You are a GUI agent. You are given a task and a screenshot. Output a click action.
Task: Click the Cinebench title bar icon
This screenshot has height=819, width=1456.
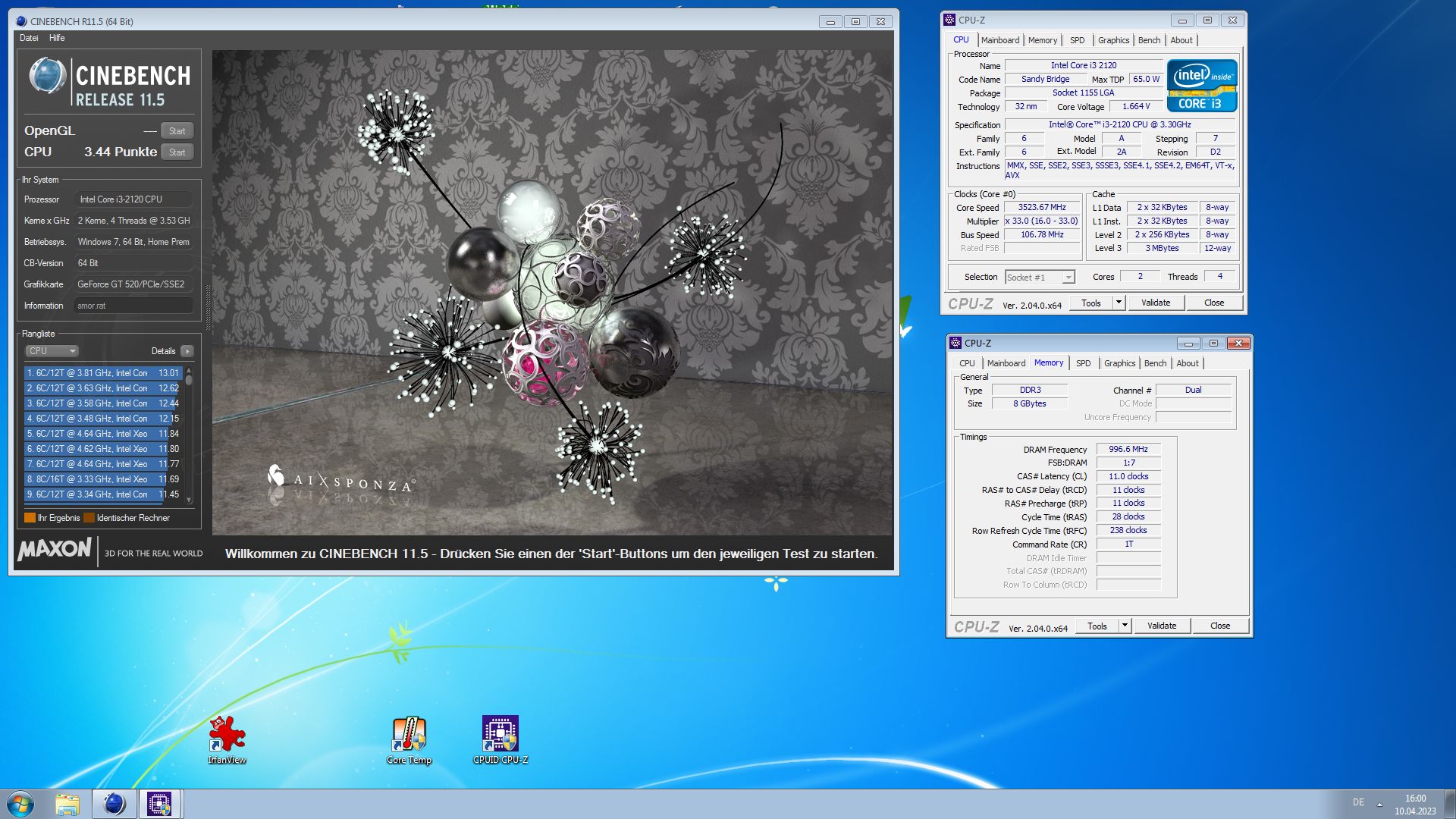click(x=21, y=21)
